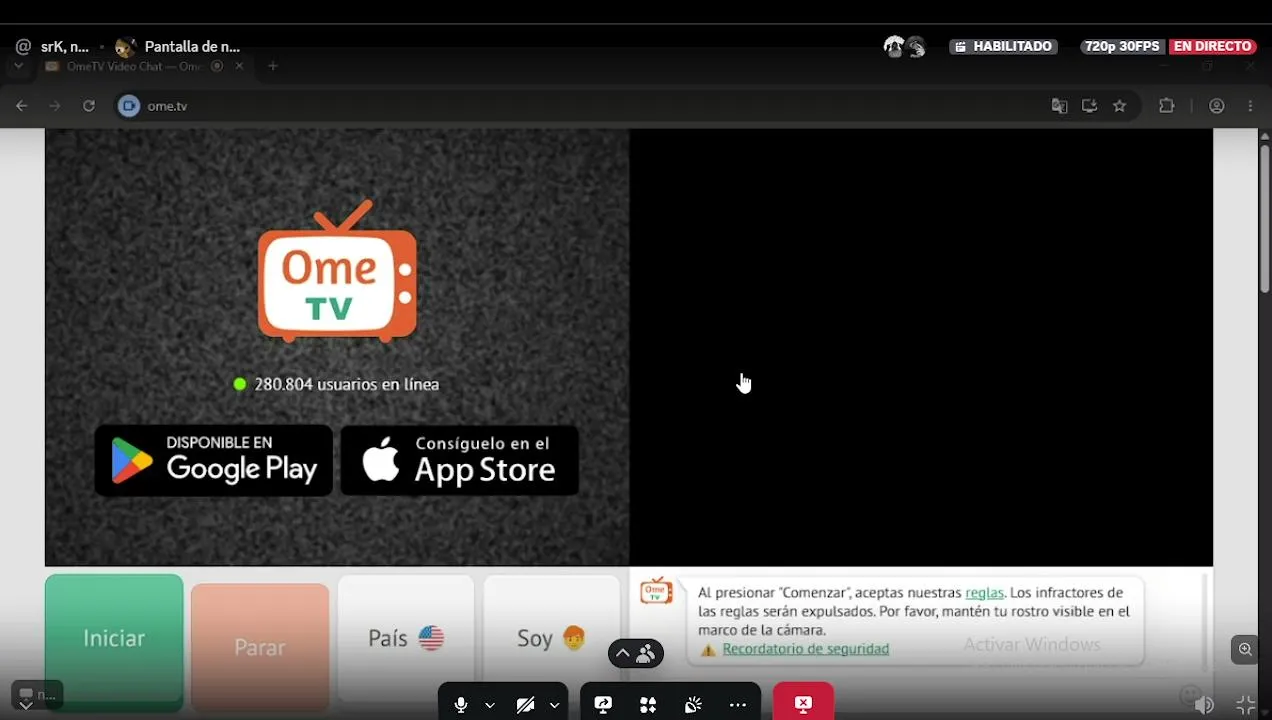Close the OmeTV Video Chat tab

[x=239, y=66]
